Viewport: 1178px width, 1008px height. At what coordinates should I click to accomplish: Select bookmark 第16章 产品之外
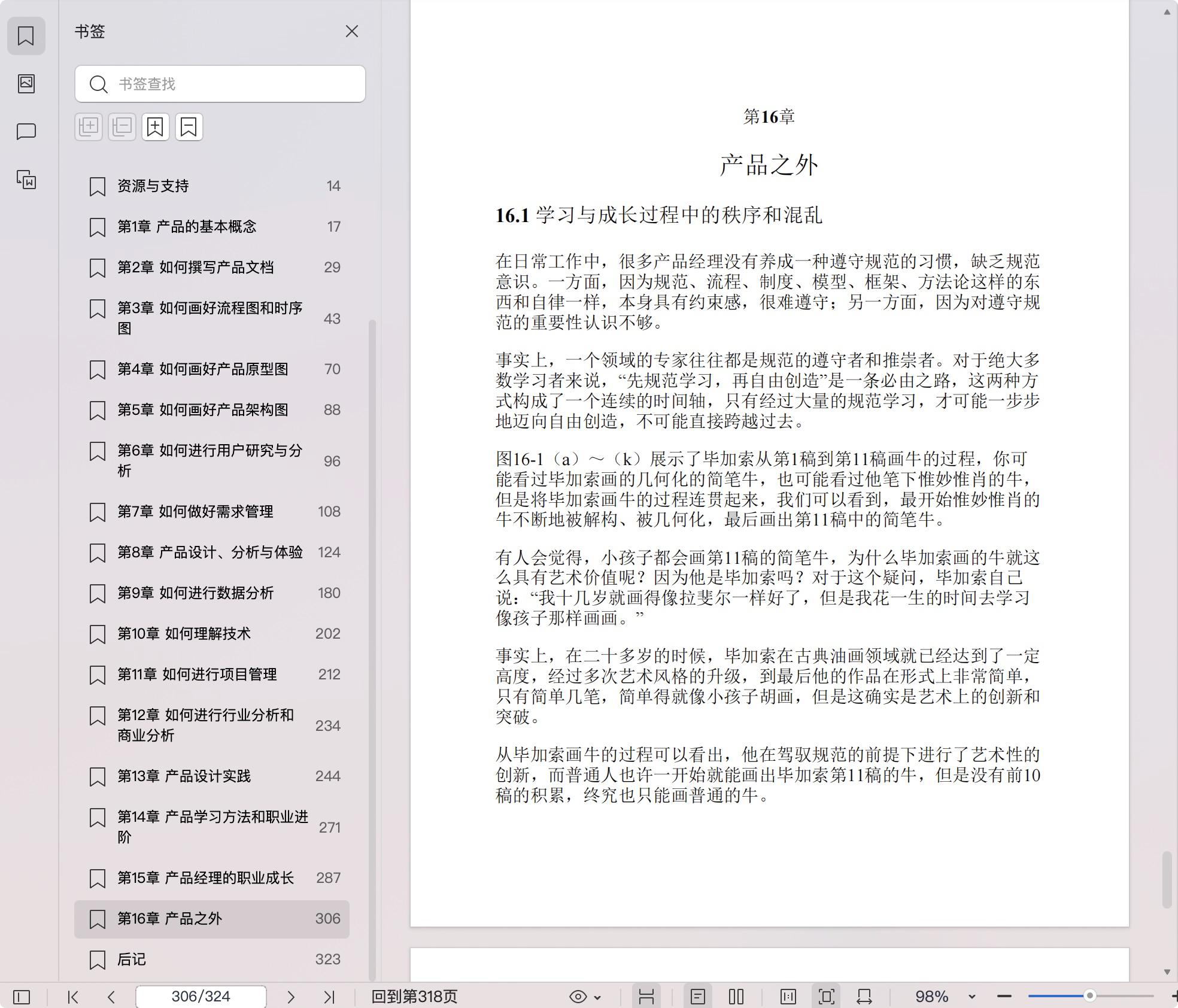point(212,919)
